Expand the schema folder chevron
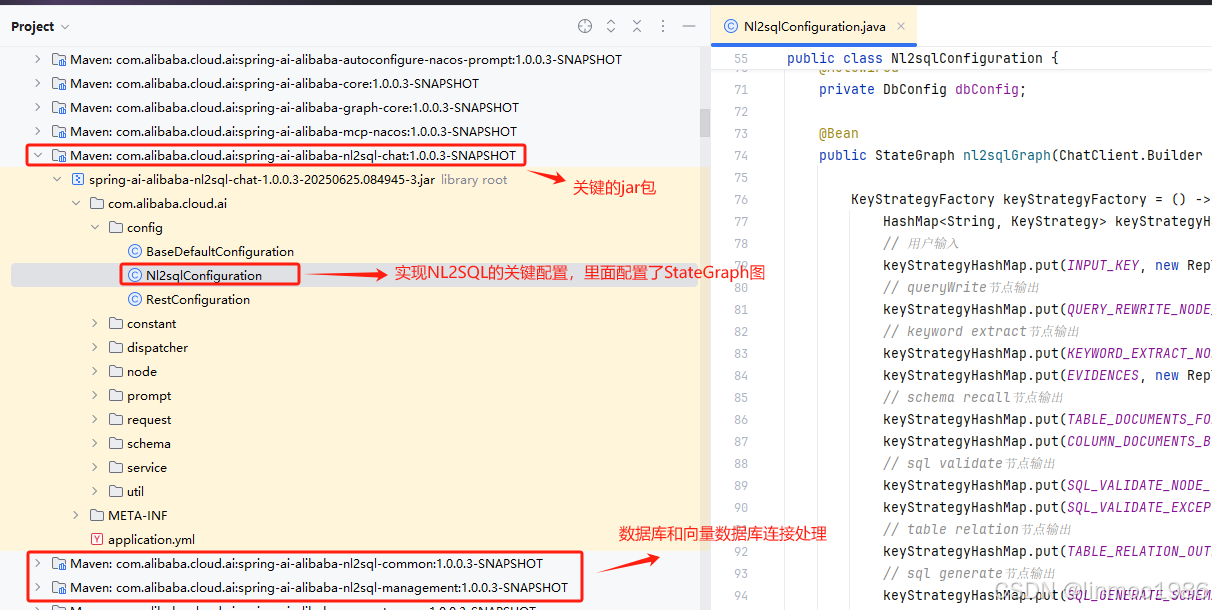This screenshot has height=610, width=1212. tap(95, 443)
